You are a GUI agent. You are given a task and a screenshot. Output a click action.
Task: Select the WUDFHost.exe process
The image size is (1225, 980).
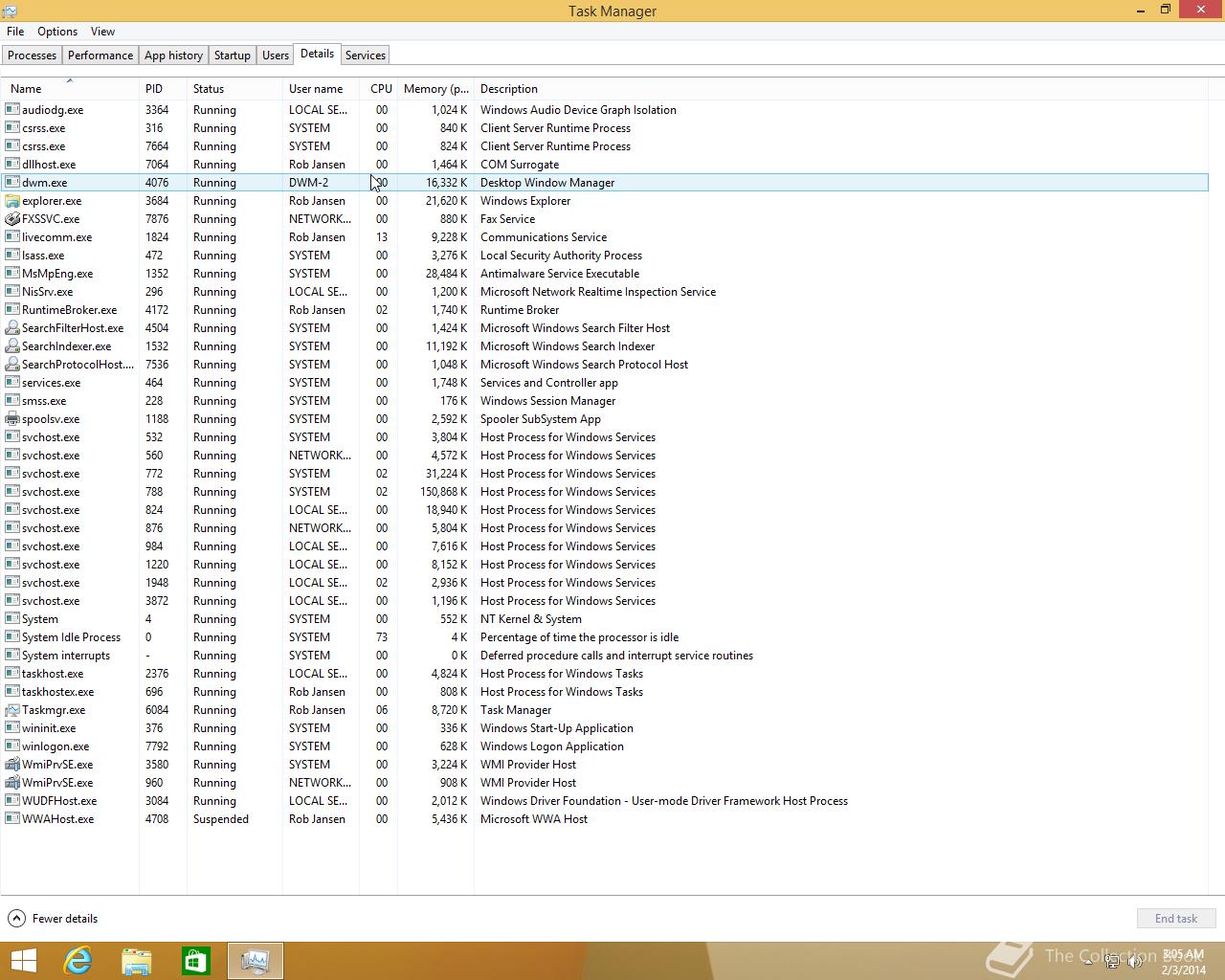click(605, 801)
